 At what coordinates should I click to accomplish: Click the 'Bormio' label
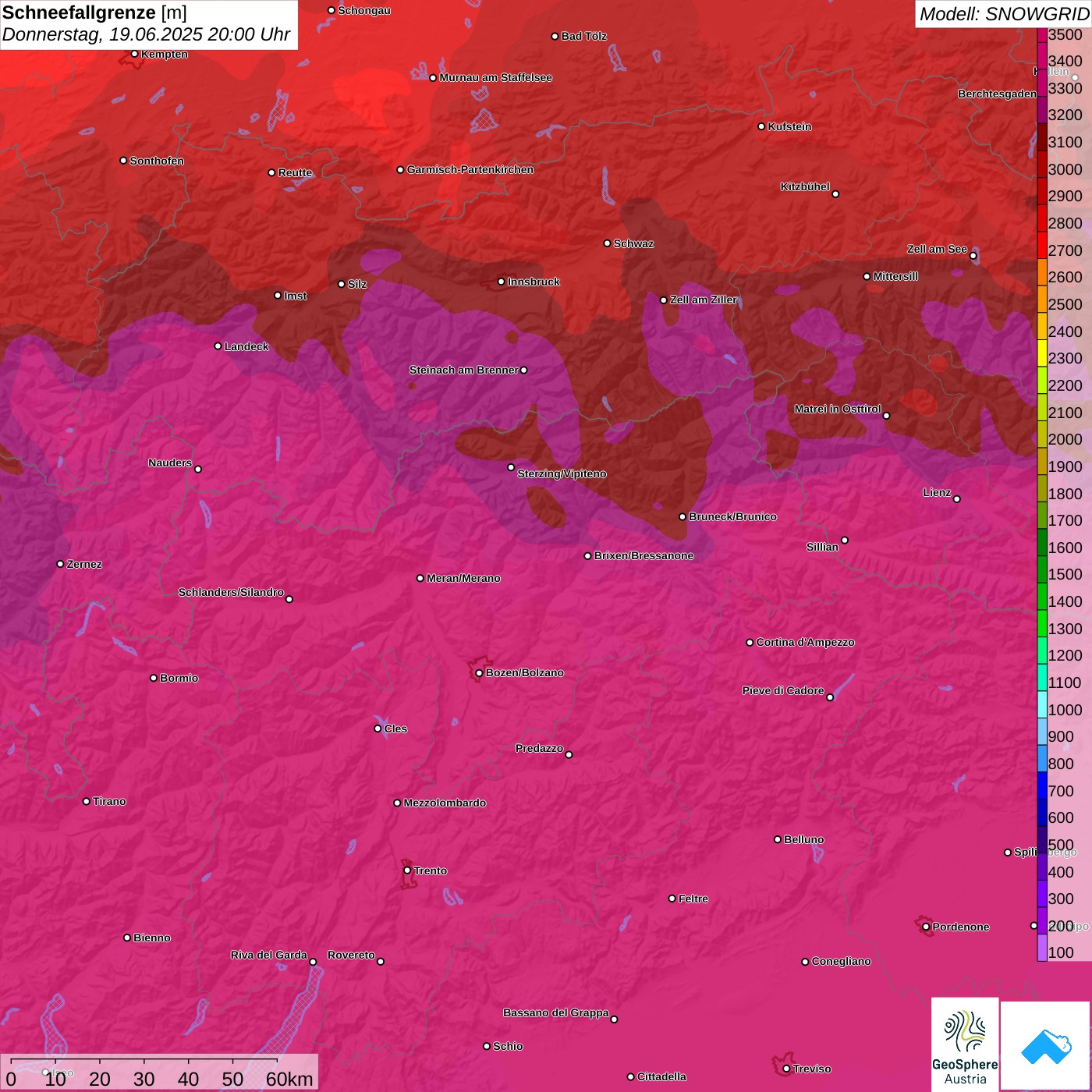(179, 678)
